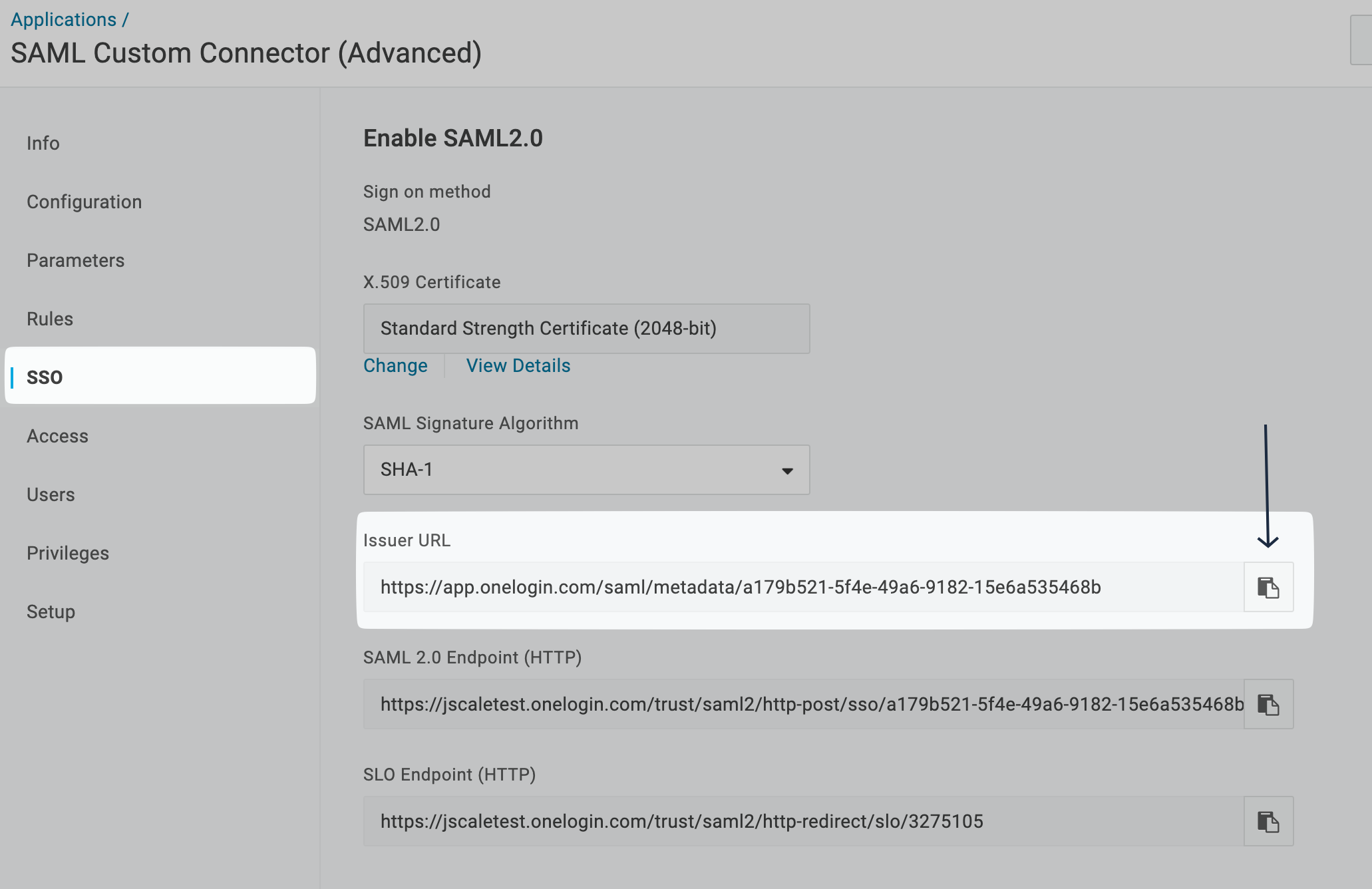This screenshot has height=889, width=1372.
Task: View Details of the Standard Strength Certificate
Action: [x=518, y=365]
